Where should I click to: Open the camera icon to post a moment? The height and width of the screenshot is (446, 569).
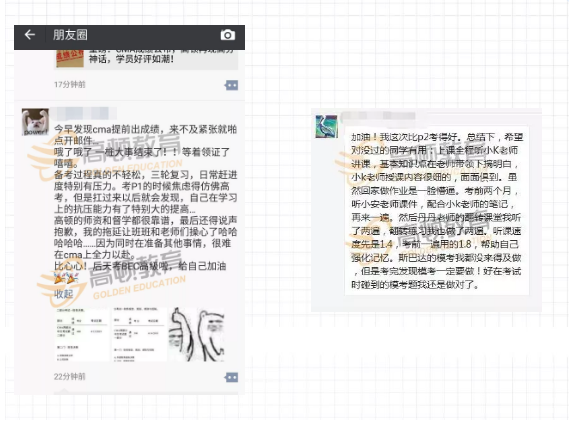point(228,35)
